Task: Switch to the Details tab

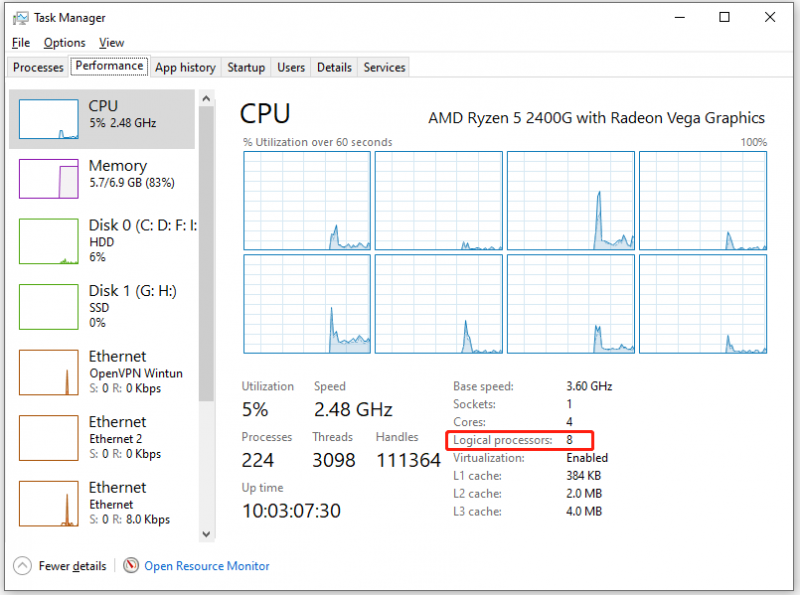Action: [334, 67]
